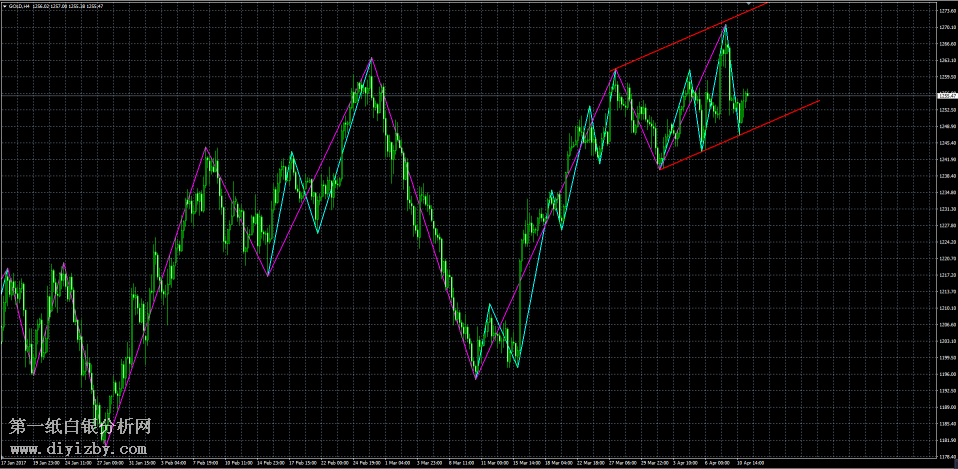Click the lowest zigzag trough in late January
Viewport: 958px width, 469px height.
(x=104, y=443)
